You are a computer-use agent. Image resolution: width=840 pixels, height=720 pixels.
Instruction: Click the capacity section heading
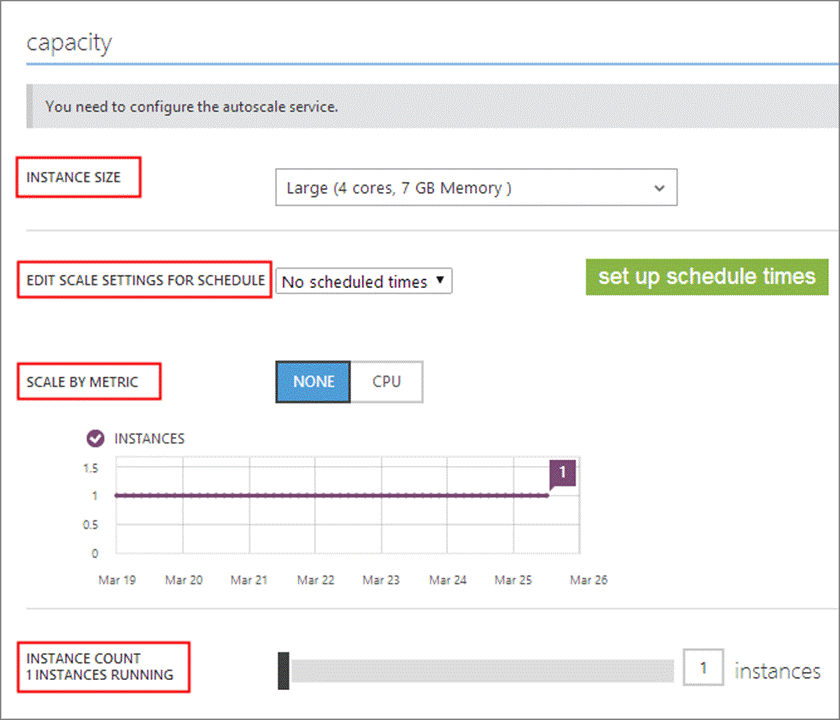click(x=69, y=43)
